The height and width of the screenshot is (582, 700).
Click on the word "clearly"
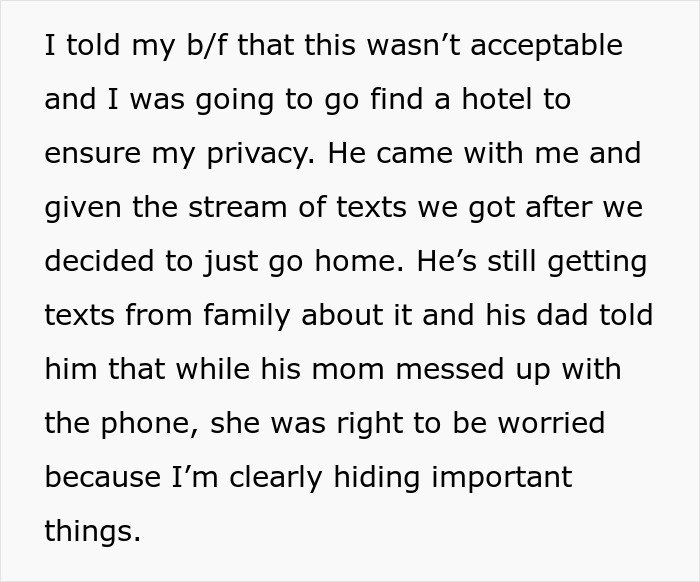(275, 478)
